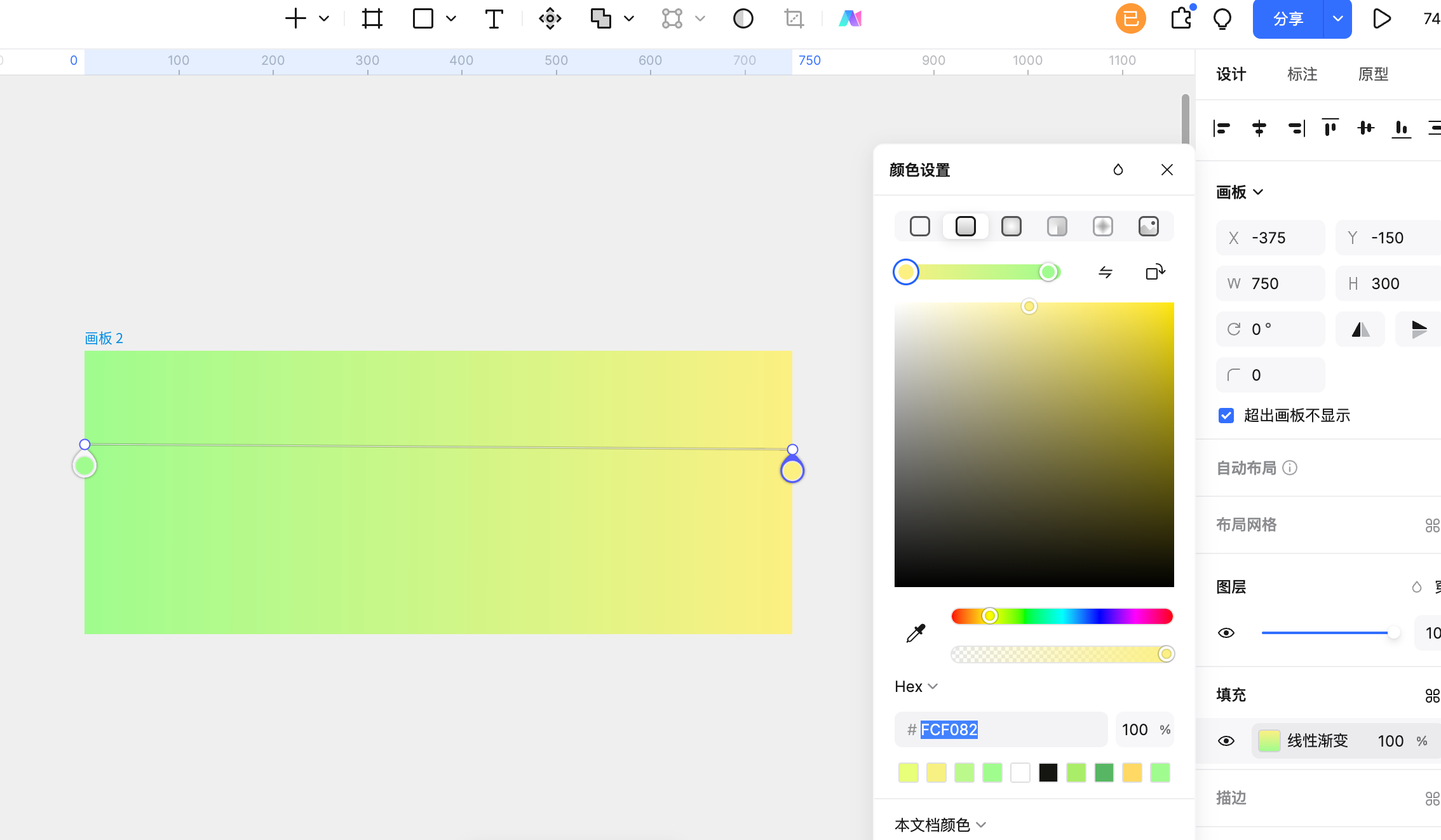Image resolution: width=1441 pixels, height=840 pixels.
Task: Select the artboard frame tool
Action: [x=372, y=18]
